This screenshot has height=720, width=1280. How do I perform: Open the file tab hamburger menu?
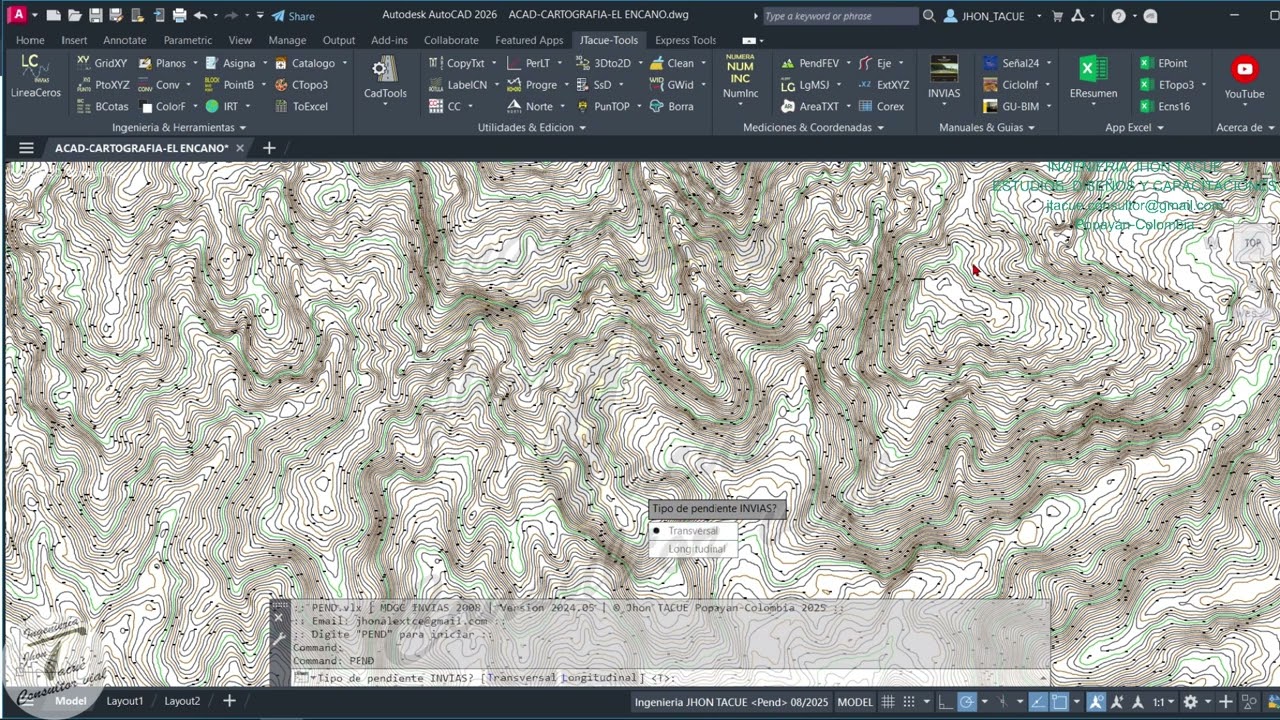[x=26, y=148]
